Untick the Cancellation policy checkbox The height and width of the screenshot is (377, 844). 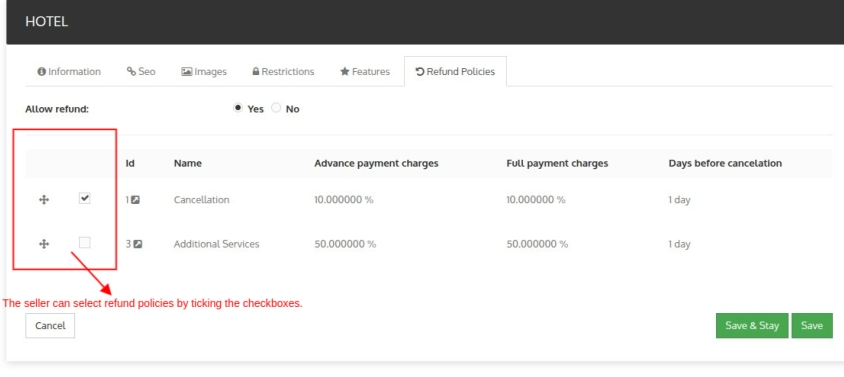tap(85, 199)
